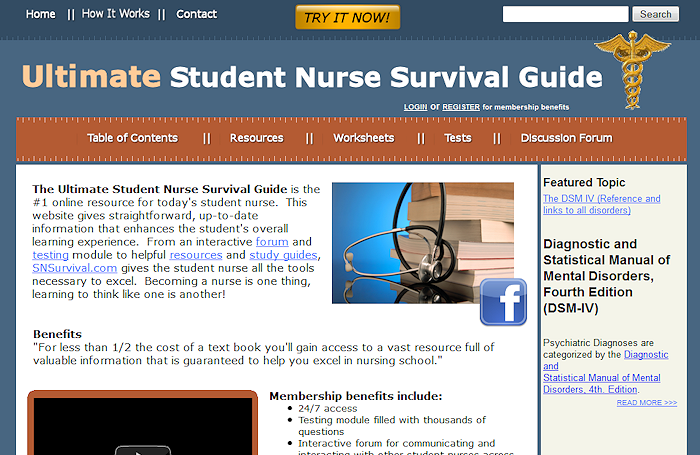Follow the testing link in paragraph

pyautogui.click(x=50, y=255)
